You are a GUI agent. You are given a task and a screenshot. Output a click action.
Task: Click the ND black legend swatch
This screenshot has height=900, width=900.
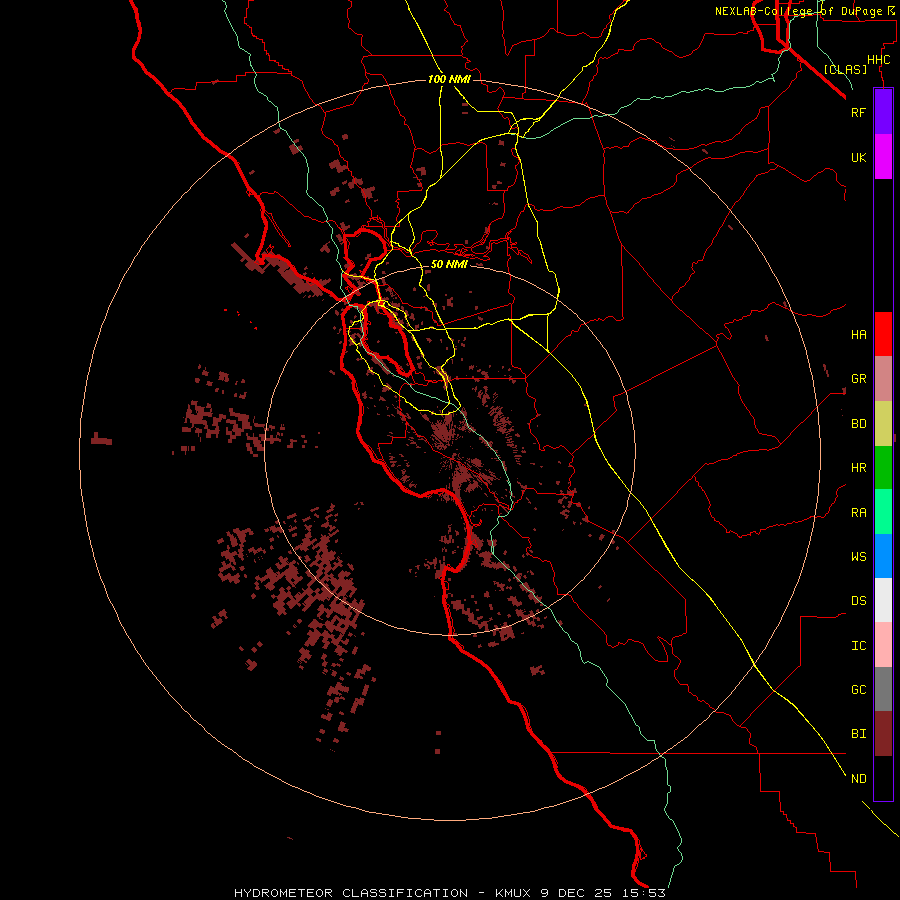[x=883, y=778]
